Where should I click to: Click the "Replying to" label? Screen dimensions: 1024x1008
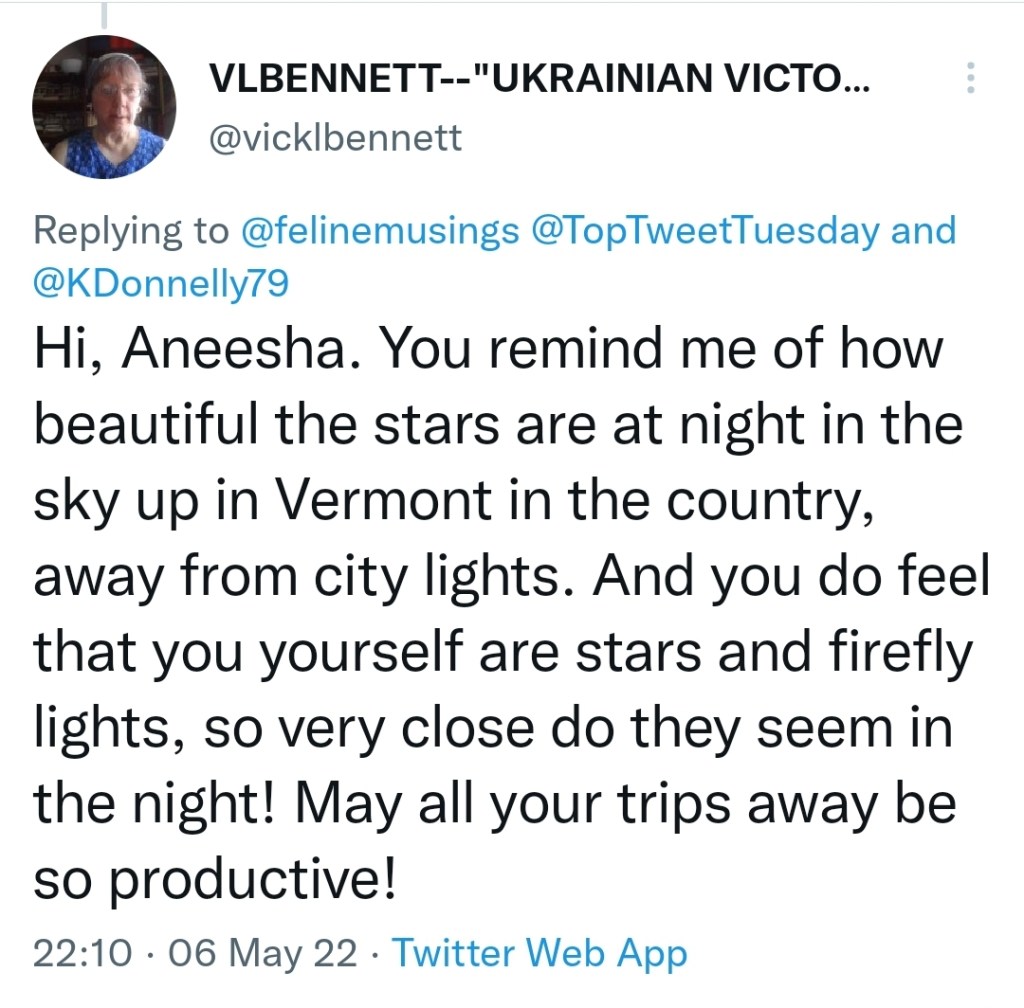pyautogui.click(x=132, y=231)
